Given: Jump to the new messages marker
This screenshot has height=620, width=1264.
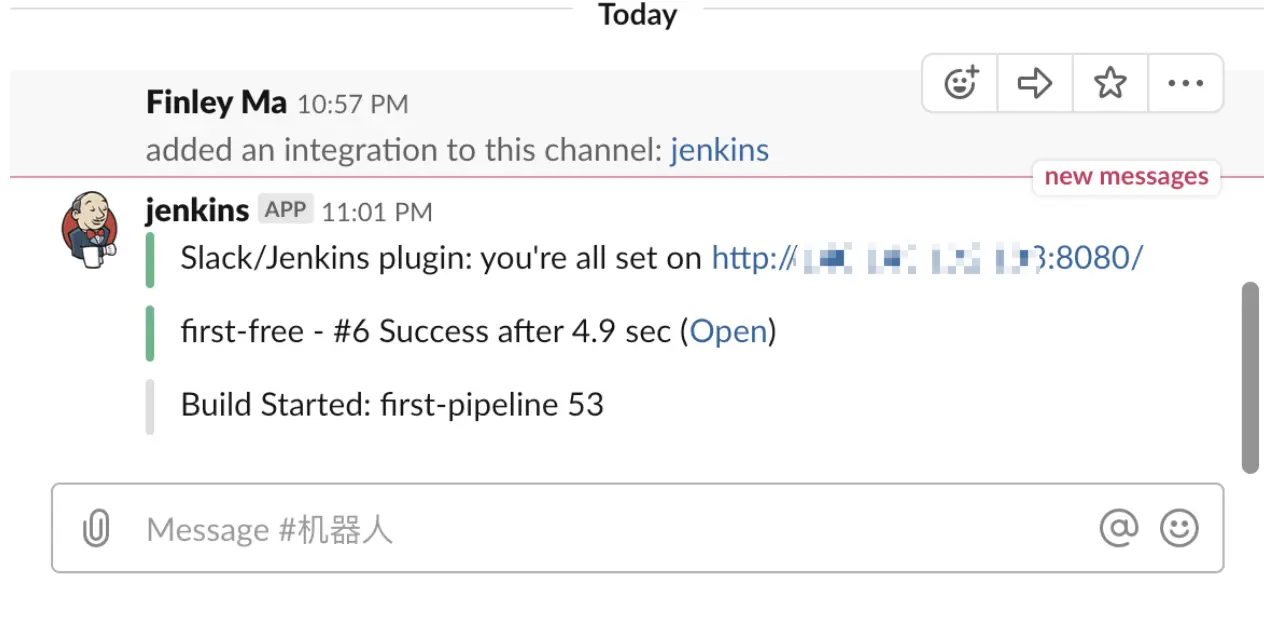Looking at the screenshot, I should [1126, 177].
